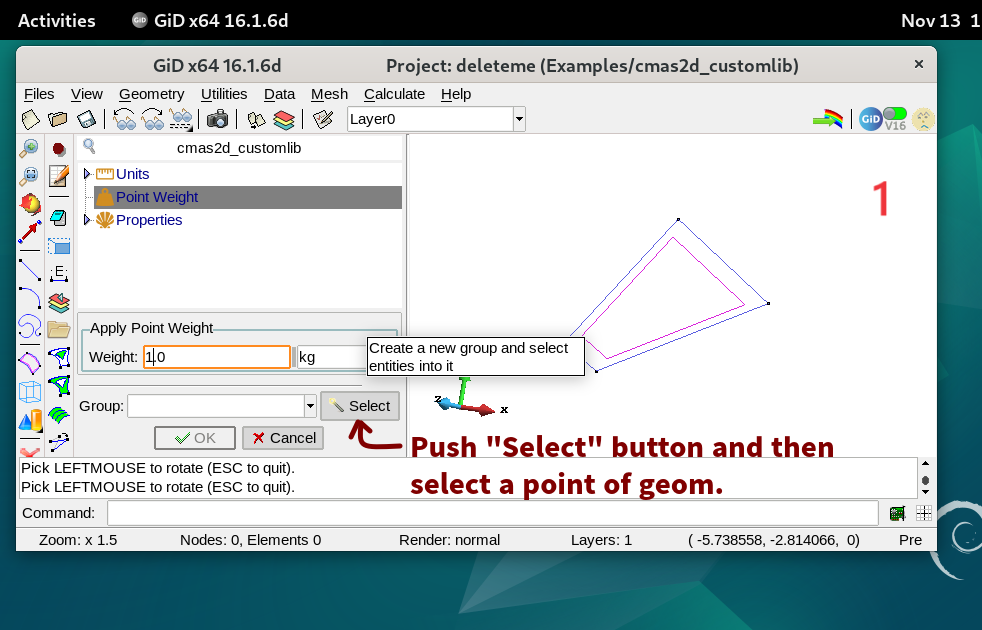Viewport: 982px width, 630px height.
Task: Select the Zoom frame magnifier tool
Action: click(29, 176)
